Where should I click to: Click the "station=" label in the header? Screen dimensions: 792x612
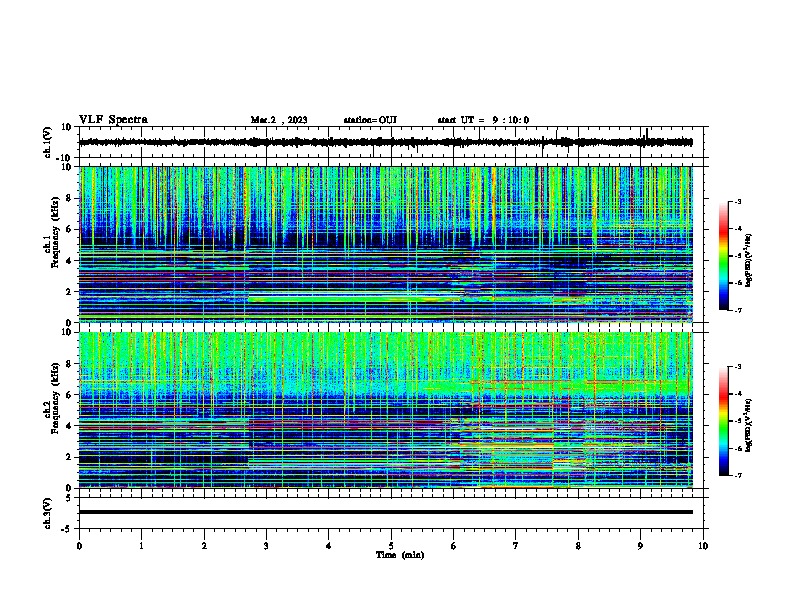[361, 120]
